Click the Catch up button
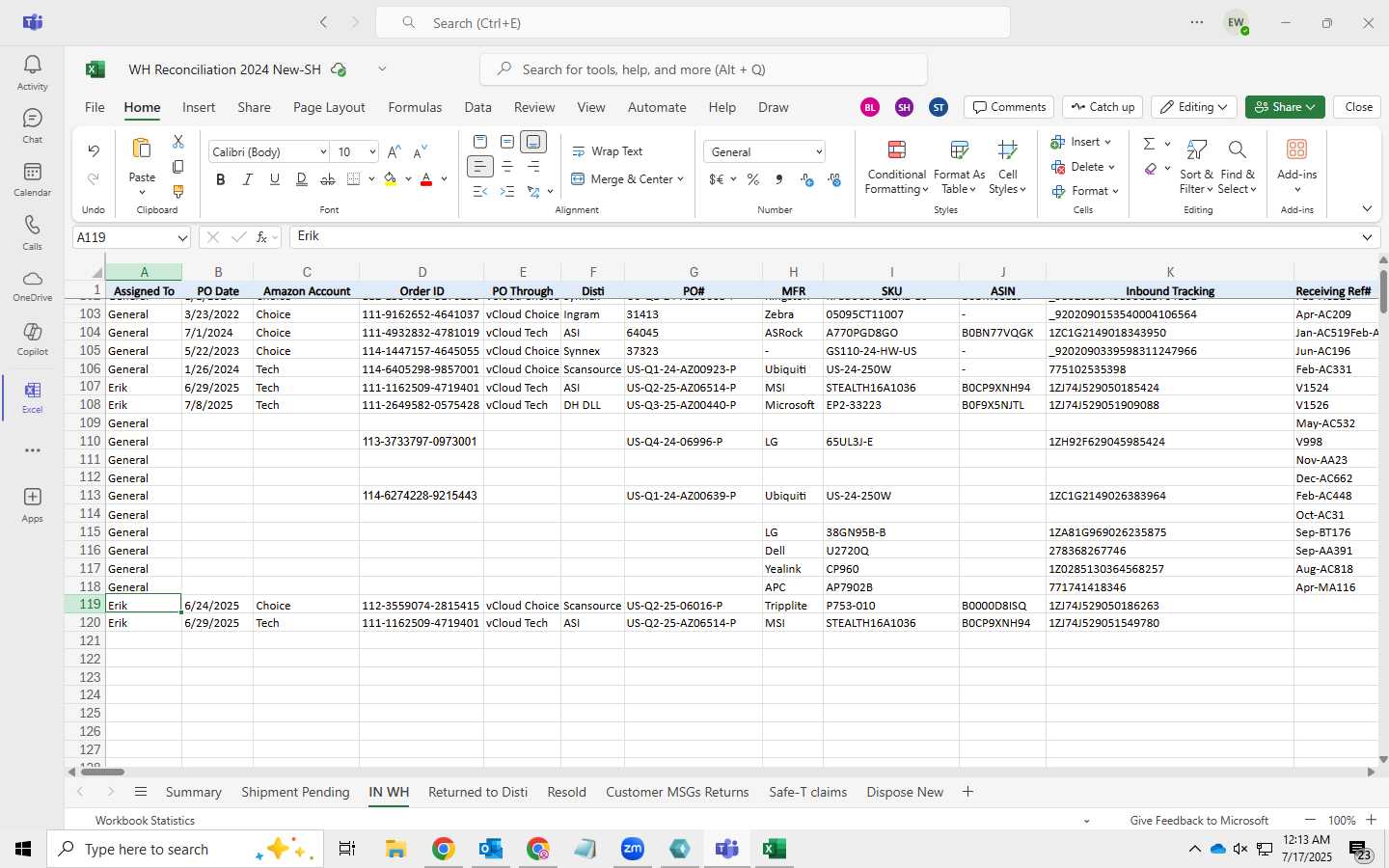Screen dimensions: 1389x868 [1103, 107]
